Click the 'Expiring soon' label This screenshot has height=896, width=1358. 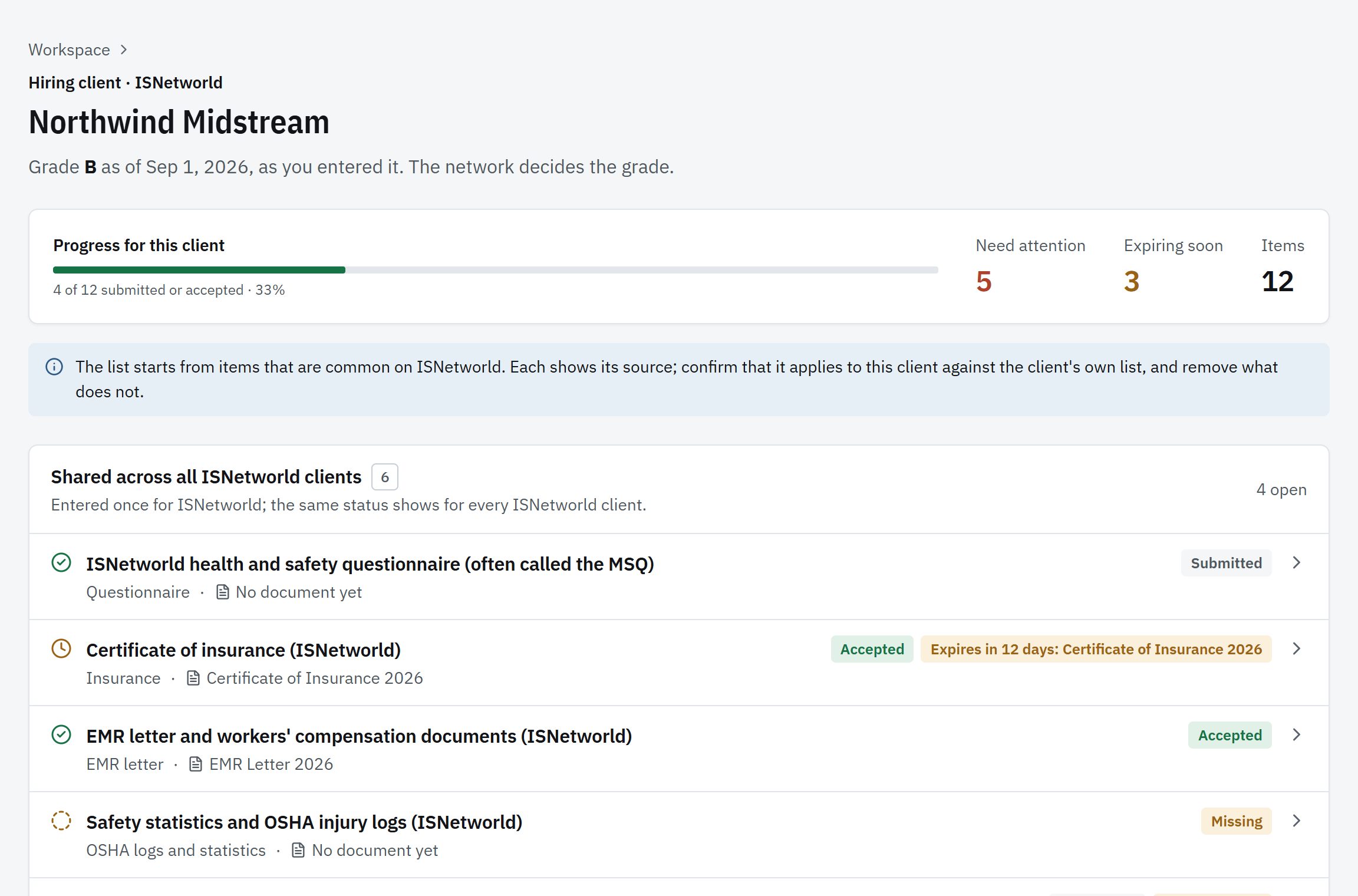pos(1173,245)
